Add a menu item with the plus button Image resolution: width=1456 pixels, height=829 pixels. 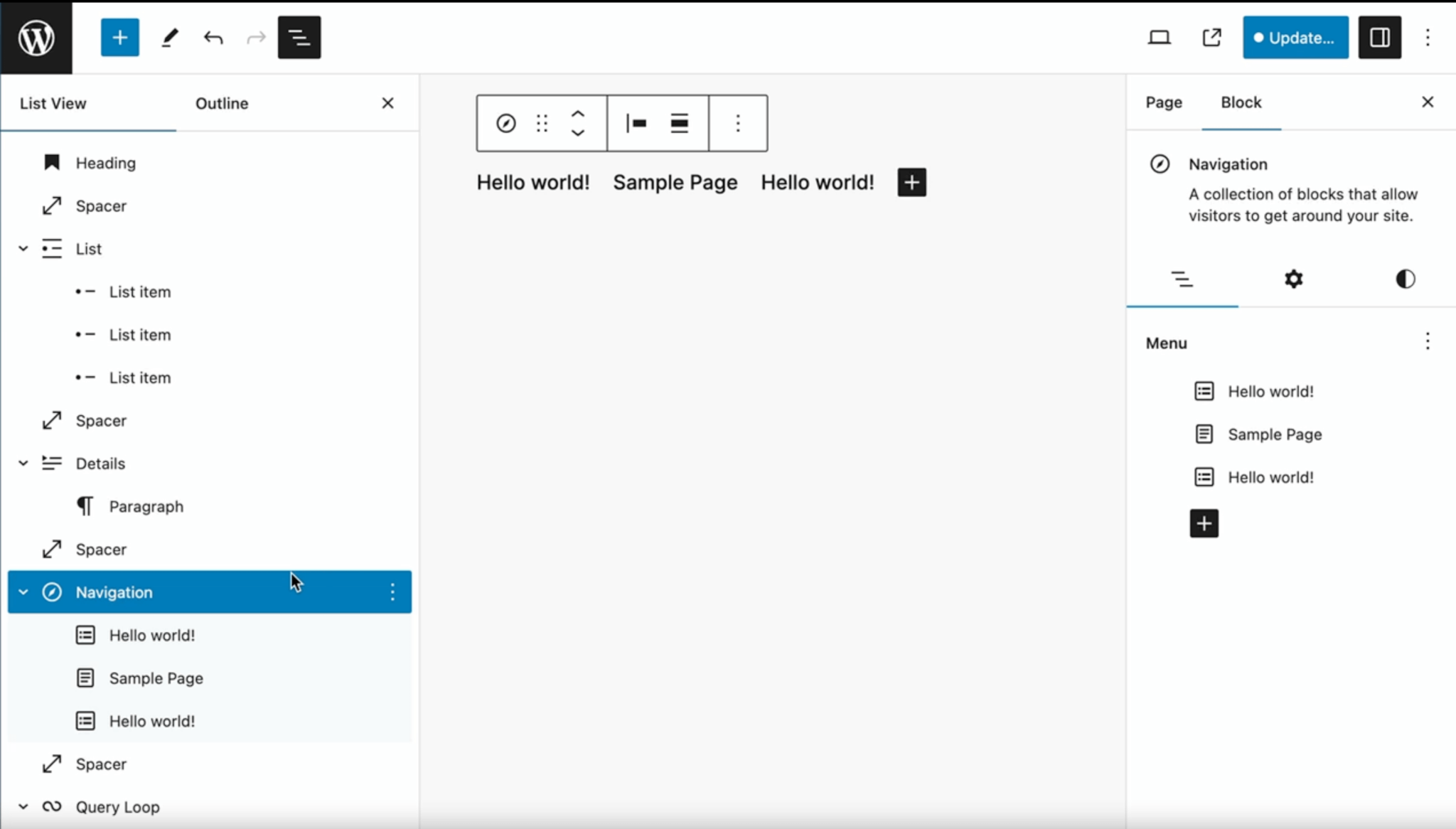(x=1204, y=523)
